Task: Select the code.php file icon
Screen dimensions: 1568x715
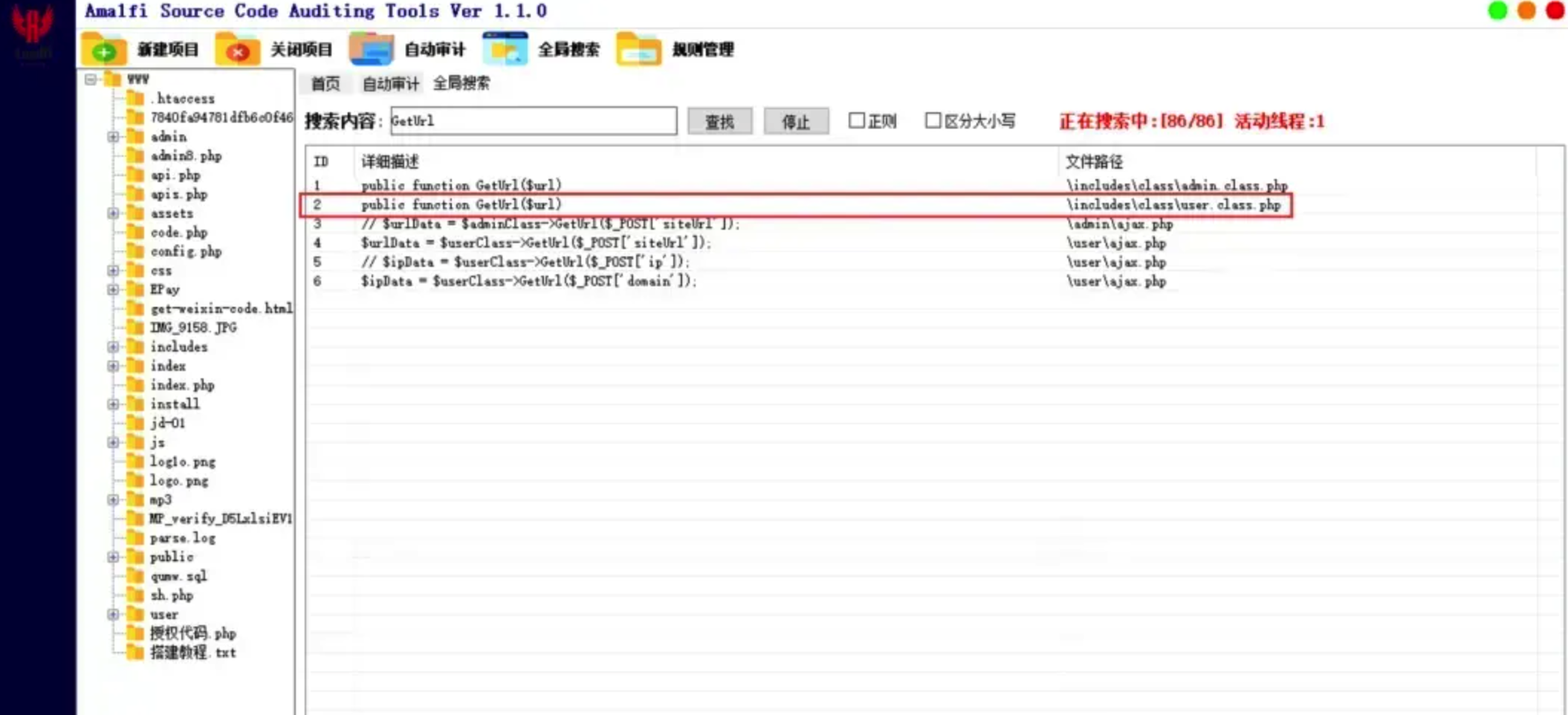Action: click(x=135, y=232)
